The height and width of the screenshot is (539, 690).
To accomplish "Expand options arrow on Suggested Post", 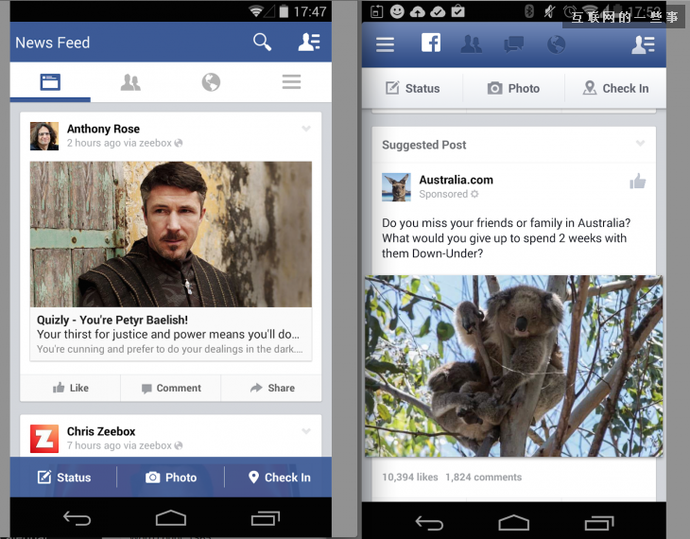I will 640,144.
